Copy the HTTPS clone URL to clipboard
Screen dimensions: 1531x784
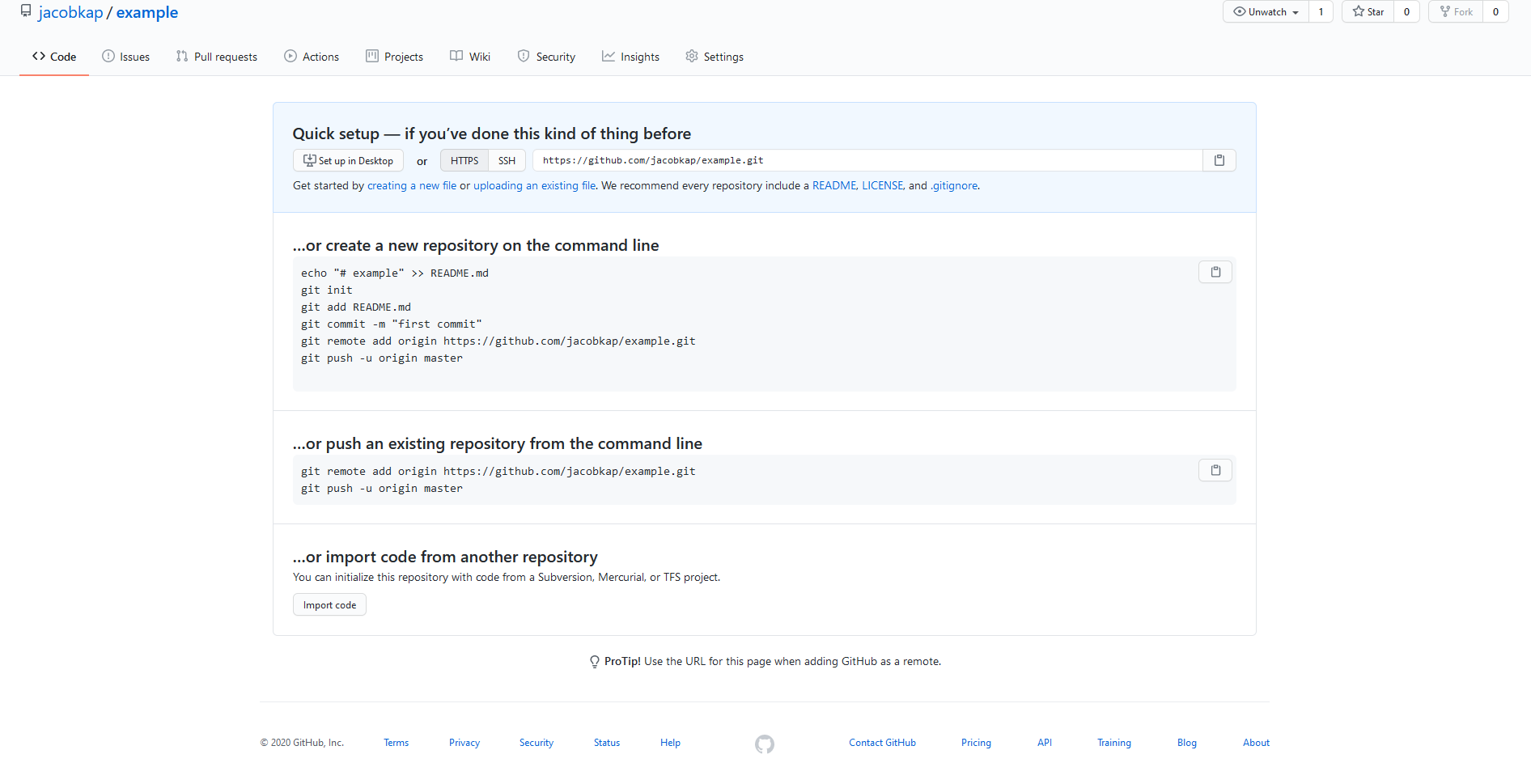1219,160
